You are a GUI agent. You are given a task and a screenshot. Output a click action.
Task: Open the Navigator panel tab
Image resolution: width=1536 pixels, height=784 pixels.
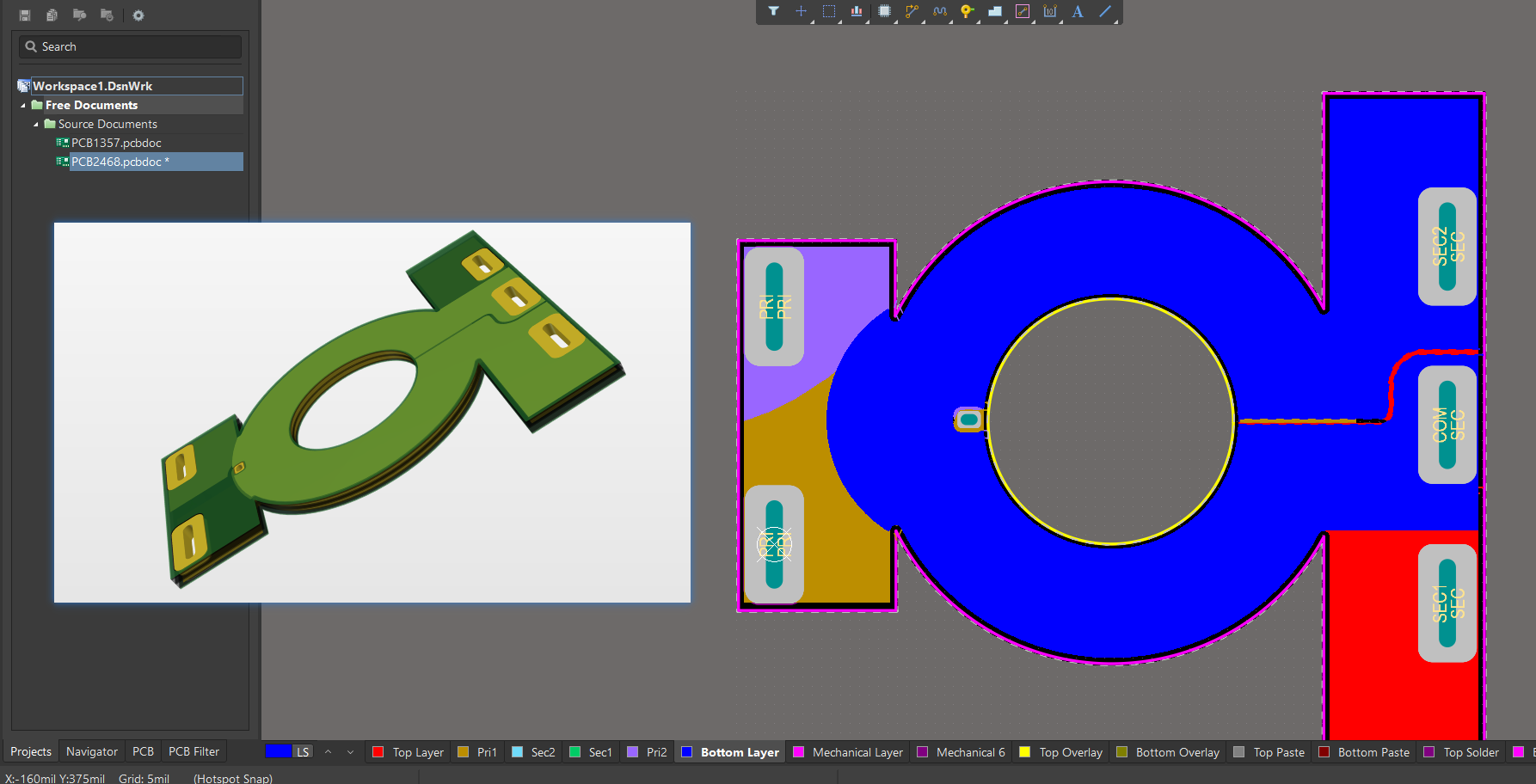(92, 751)
